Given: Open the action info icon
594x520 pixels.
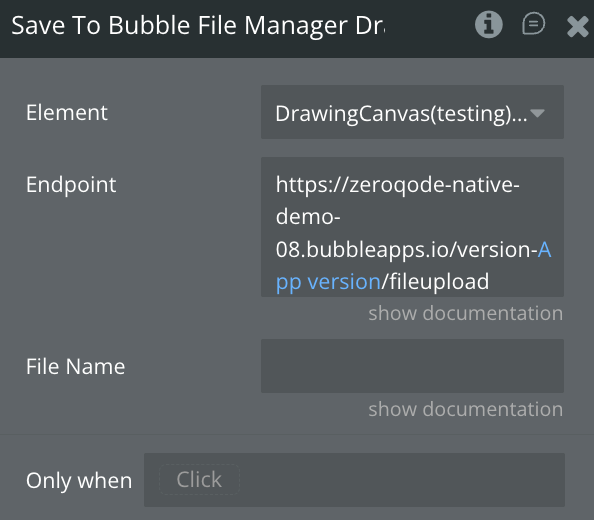Looking at the screenshot, I should pos(489,25).
